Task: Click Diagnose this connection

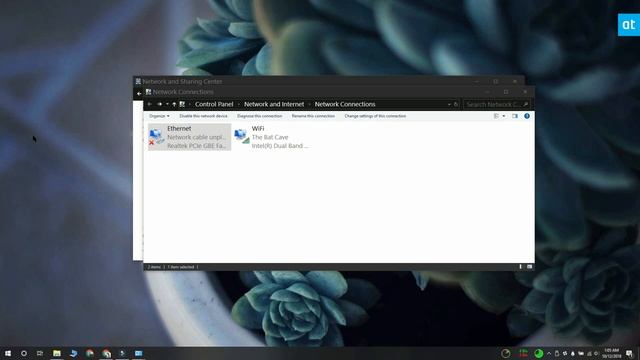Action: pyautogui.click(x=260, y=116)
